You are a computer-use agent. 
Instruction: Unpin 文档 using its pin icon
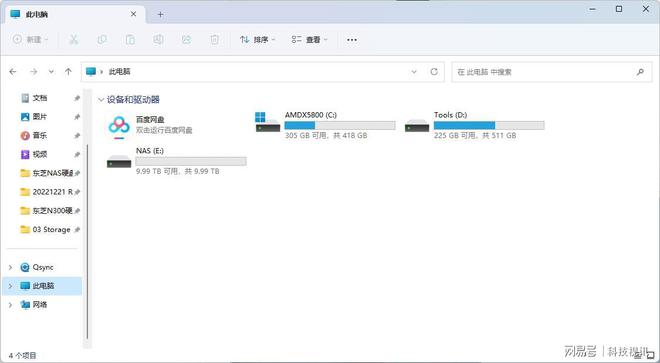77,98
